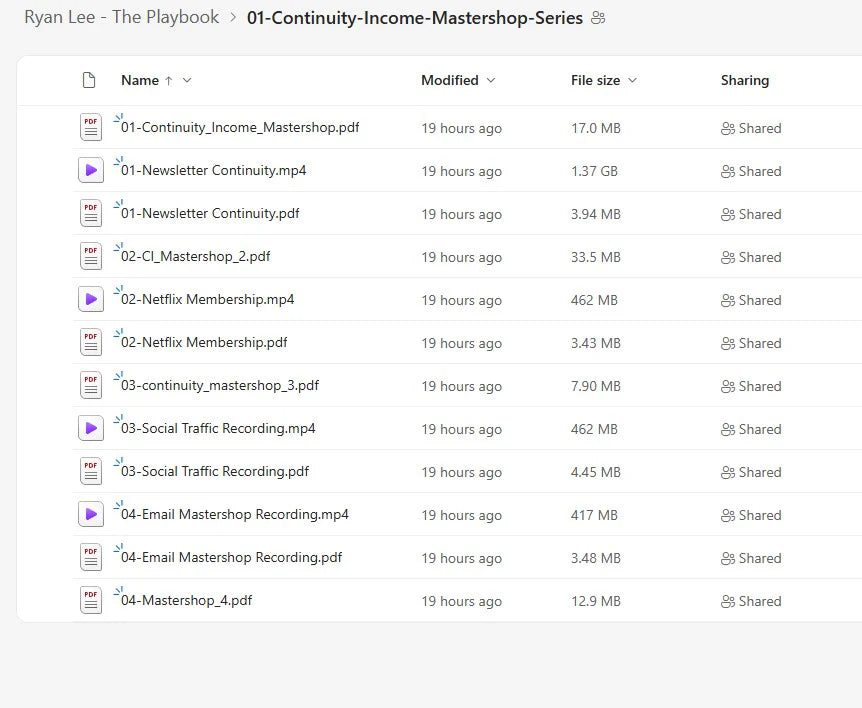Viewport: 862px width, 708px height.
Task: Click the video icon for 01-Newsletter Continuity.mp4
Action: click(x=91, y=171)
